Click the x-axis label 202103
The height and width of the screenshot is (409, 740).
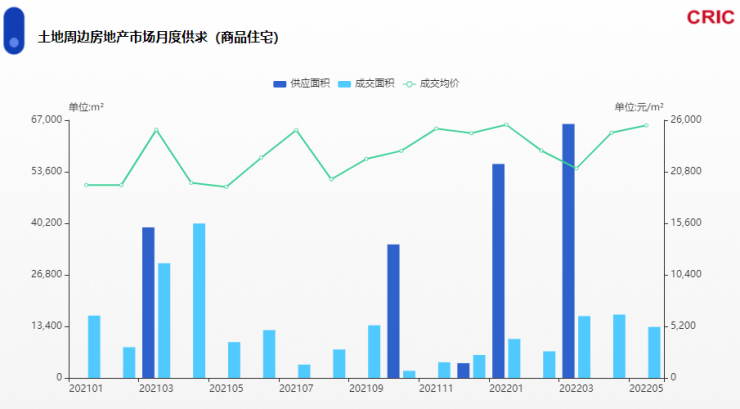pos(156,389)
